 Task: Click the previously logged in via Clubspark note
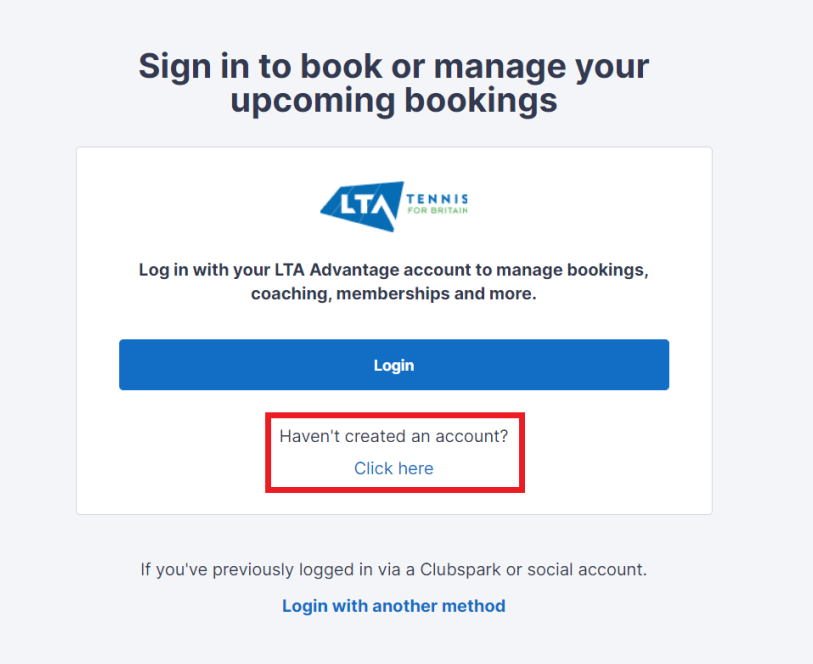[x=394, y=570]
